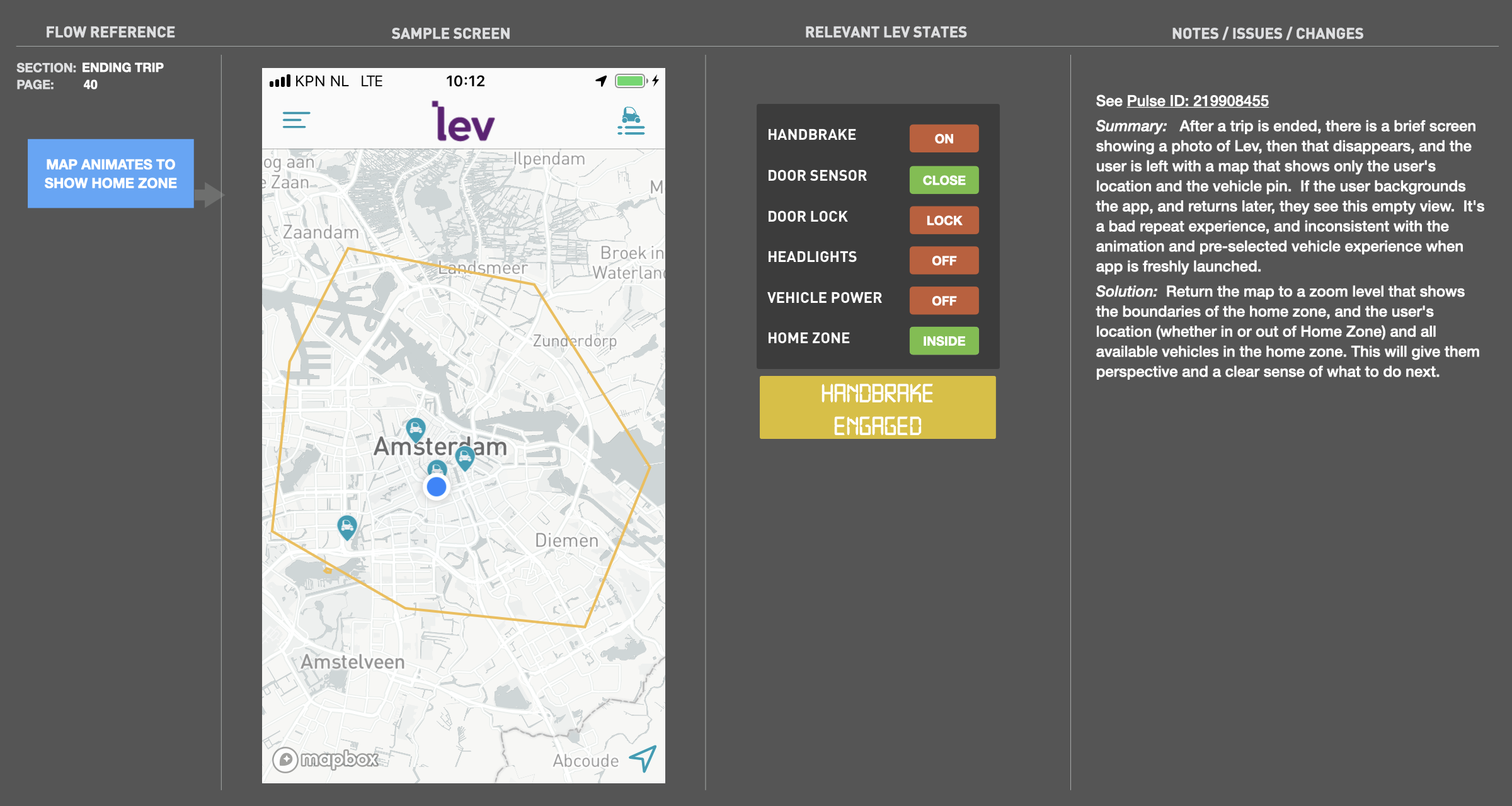Tap the blue user location dot
Viewport: 1512px width, 806px height.
[x=436, y=487]
